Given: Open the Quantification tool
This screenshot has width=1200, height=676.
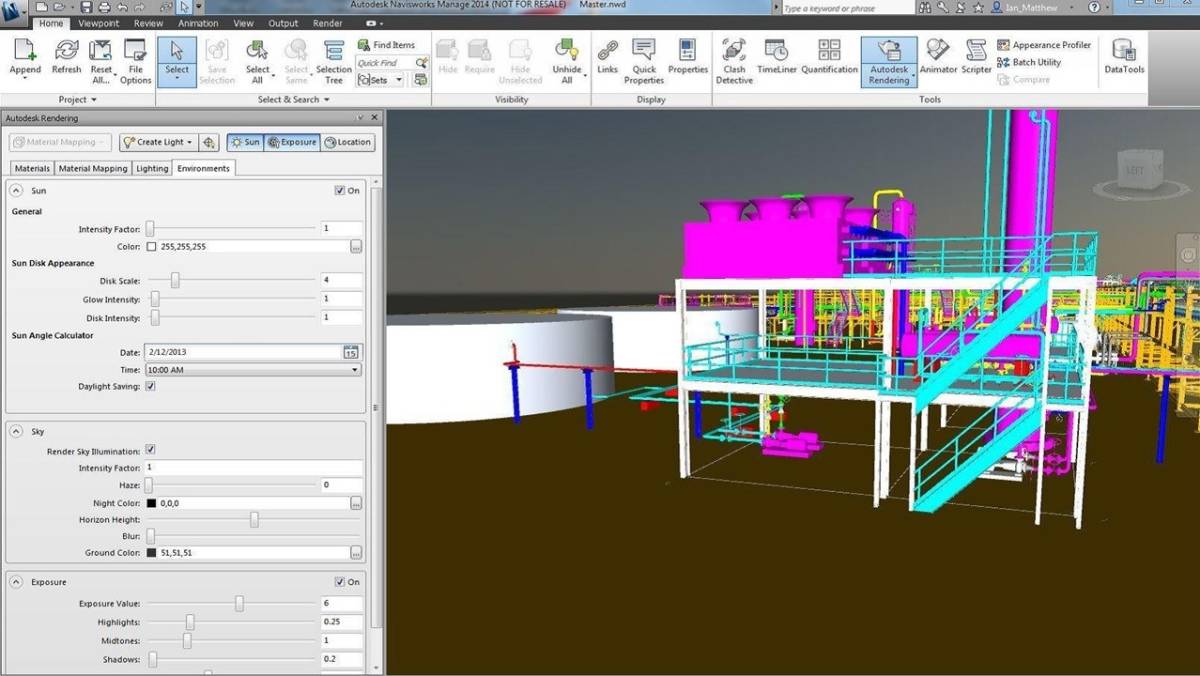Looking at the screenshot, I should (x=830, y=57).
